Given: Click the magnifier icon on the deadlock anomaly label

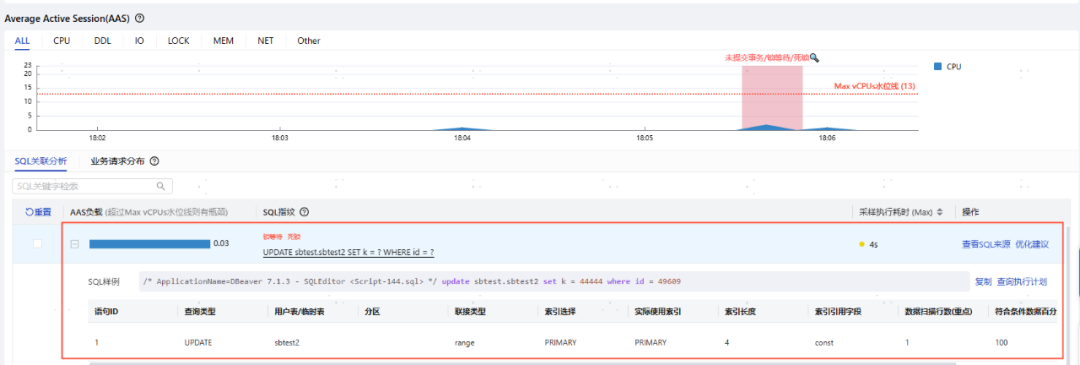Looking at the screenshot, I should pyautogui.click(x=814, y=59).
